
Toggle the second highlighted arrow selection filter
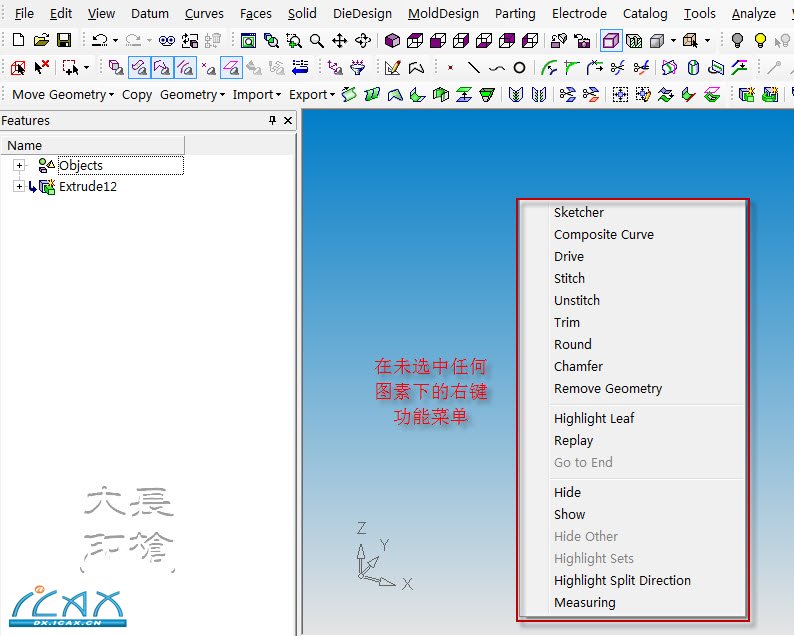point(162,67)
